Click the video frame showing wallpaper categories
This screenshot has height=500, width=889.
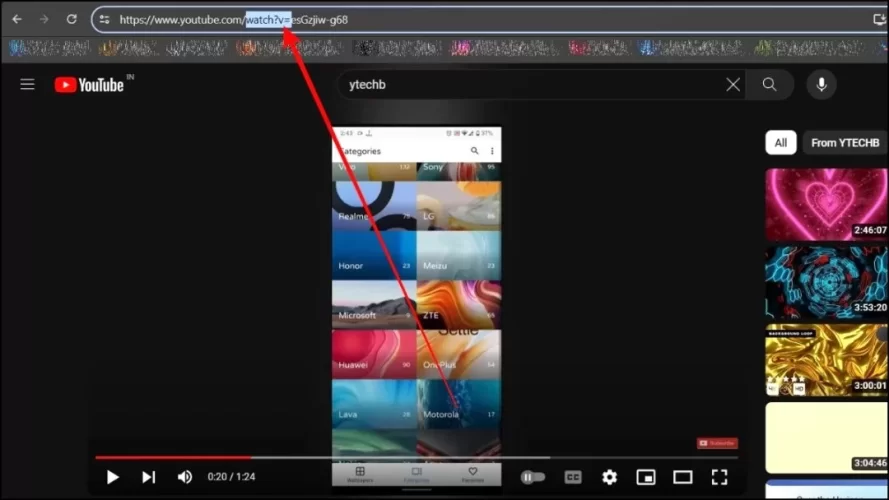tap(417, 306)
